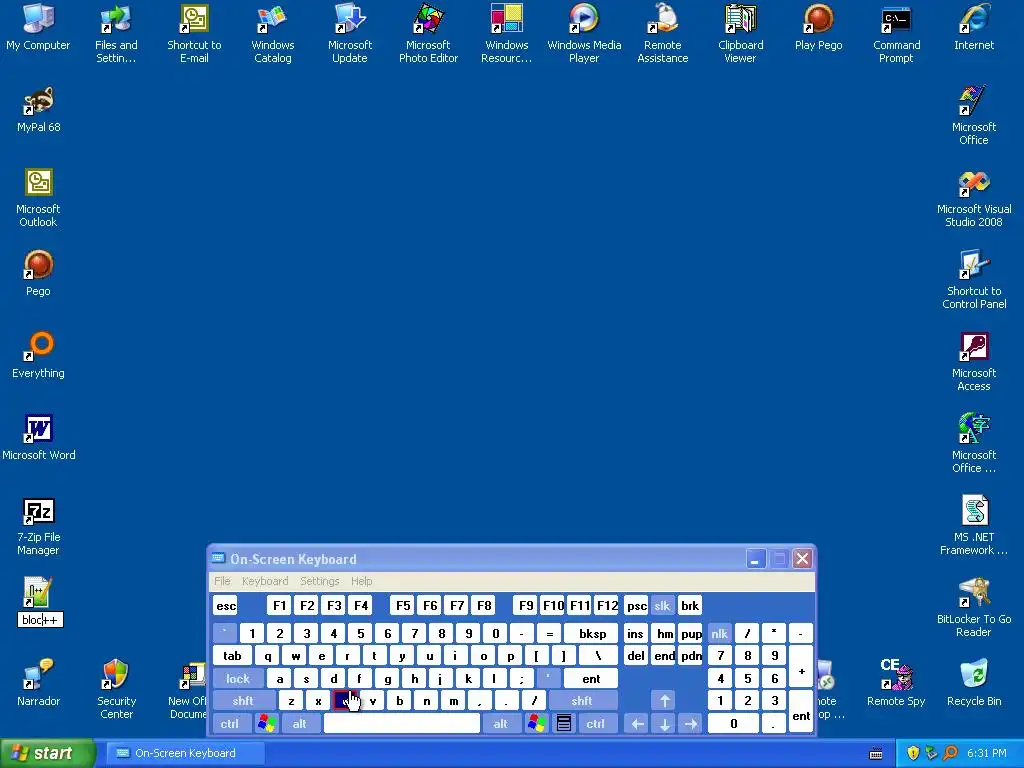Toggle the right shft key
This screenshot has height=768, width=1024.
(x=582, y=701)
